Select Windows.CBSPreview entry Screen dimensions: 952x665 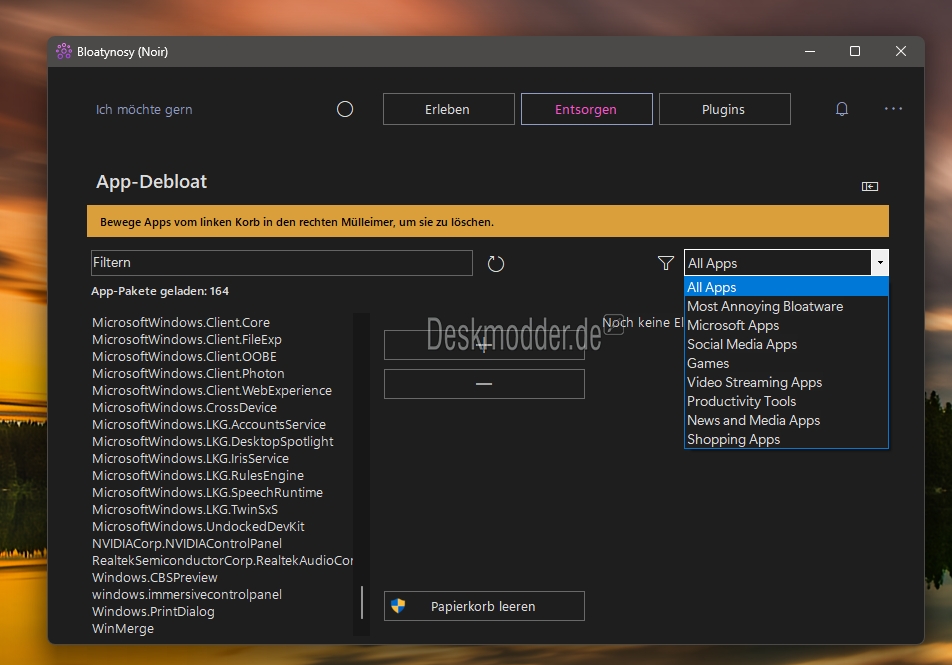155,578
